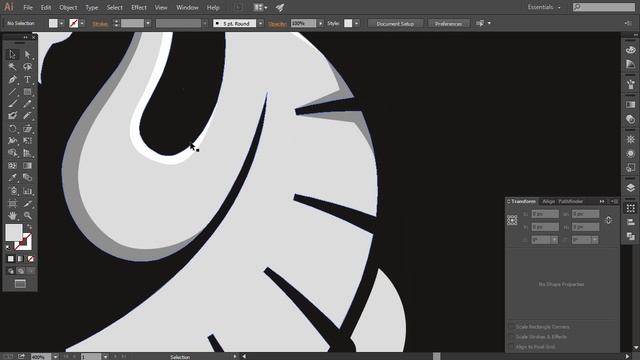Enable Scale Strokes & Effects checkbox
Image resolution: width=640 pixels, height=360 pixels.
pyautogui.click(x=511, y=337)
